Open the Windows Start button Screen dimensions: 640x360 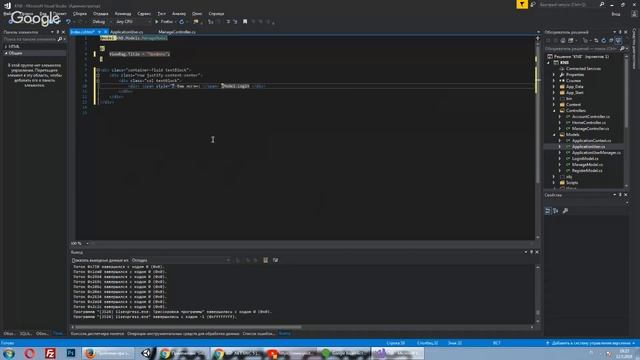click(9, 353)
